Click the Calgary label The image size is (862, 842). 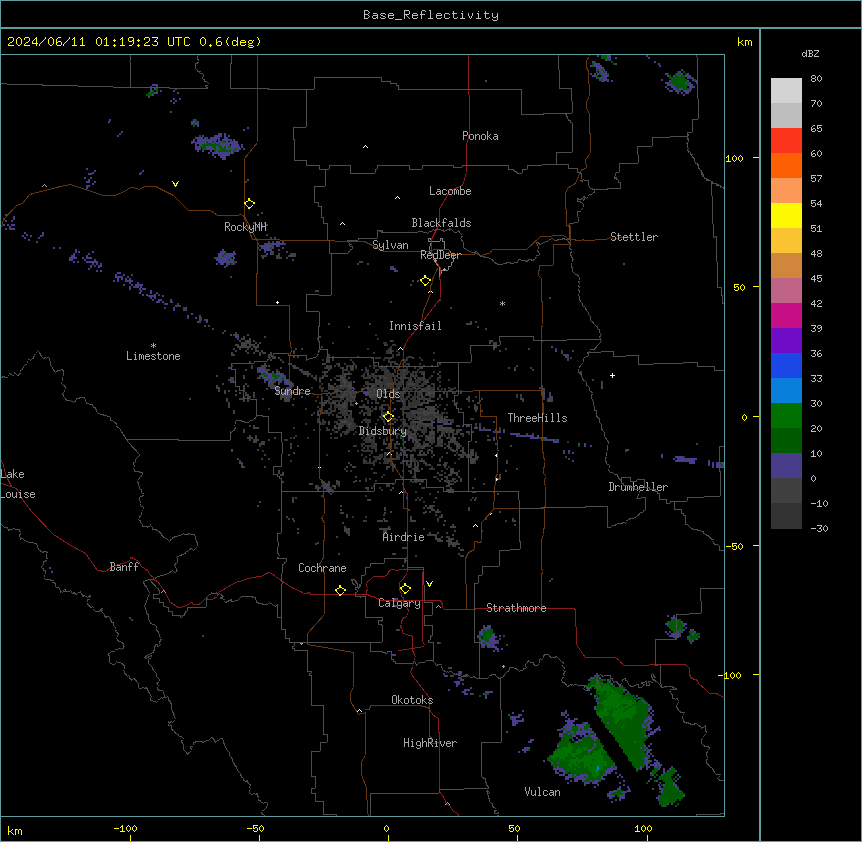(400, 603)
